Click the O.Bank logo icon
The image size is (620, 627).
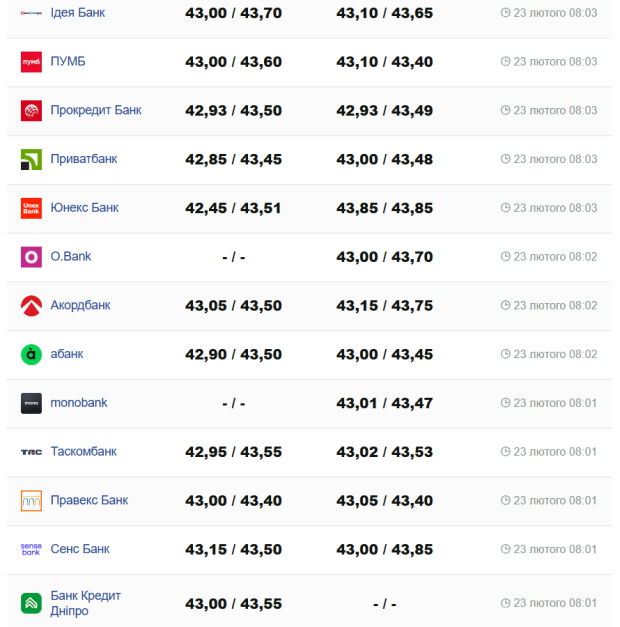click(x=31, y=257)
